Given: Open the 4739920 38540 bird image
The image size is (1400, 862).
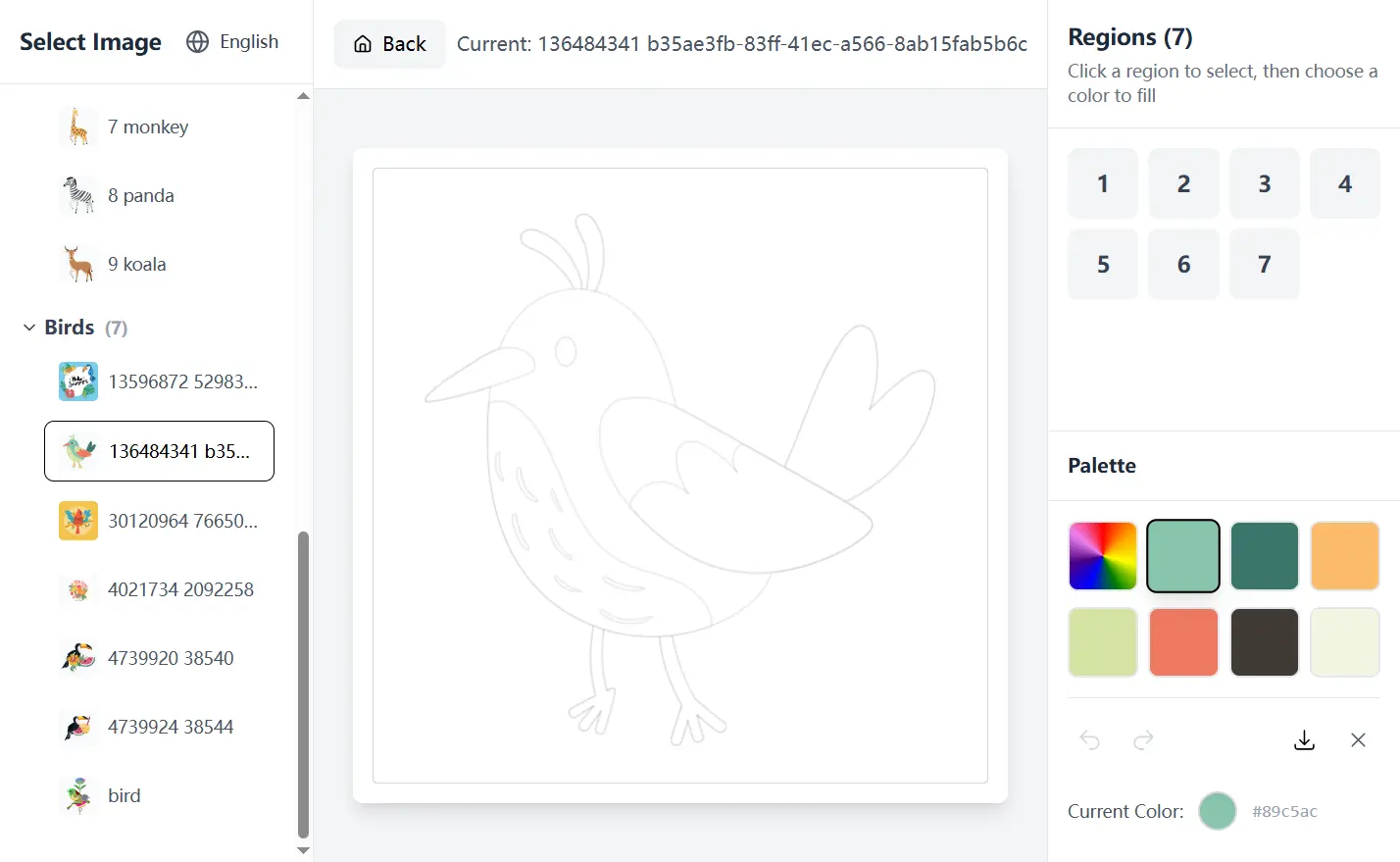Looking at the screenshot, I should [171, 658].
